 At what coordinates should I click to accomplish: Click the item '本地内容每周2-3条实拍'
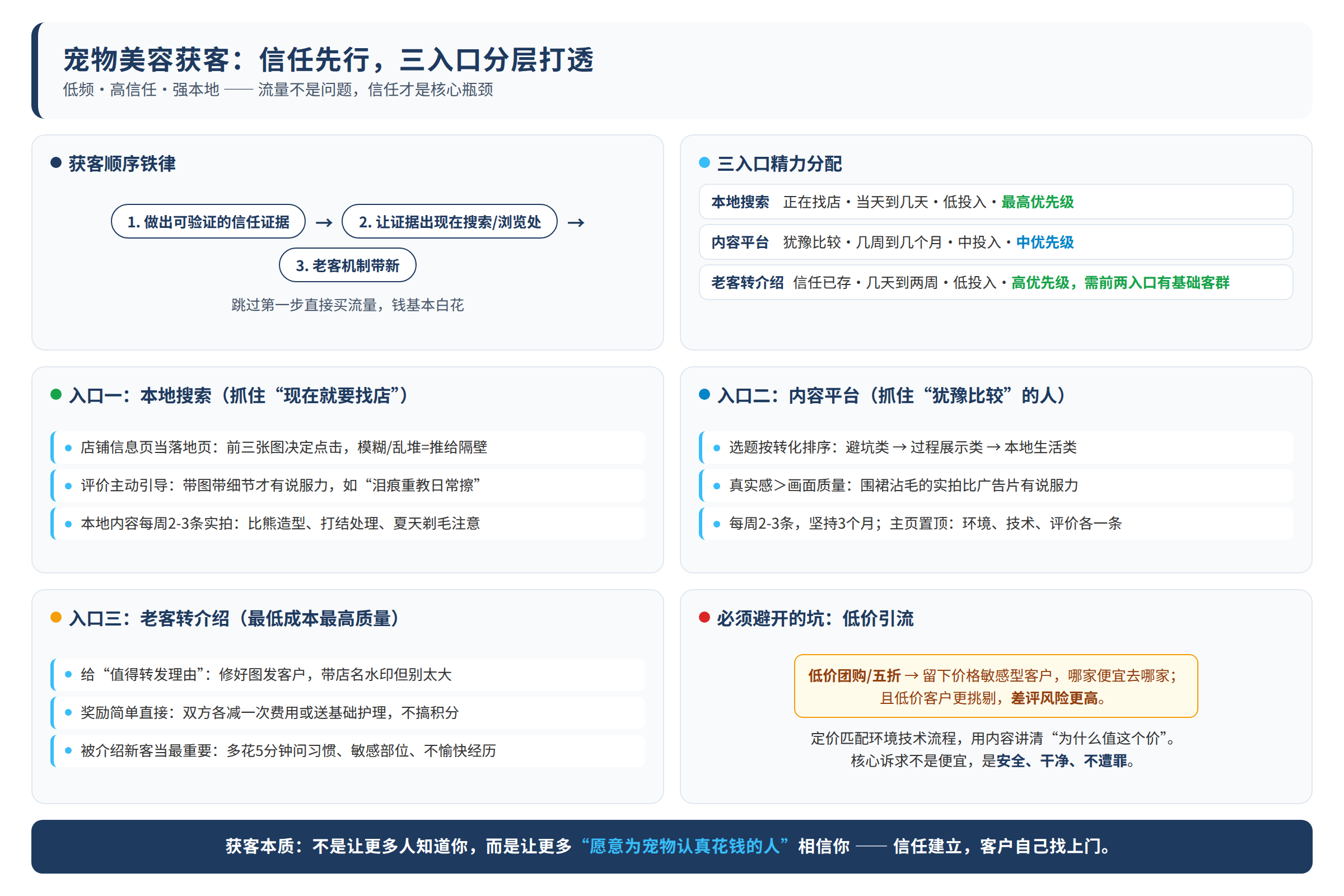(x=347, y=524)
